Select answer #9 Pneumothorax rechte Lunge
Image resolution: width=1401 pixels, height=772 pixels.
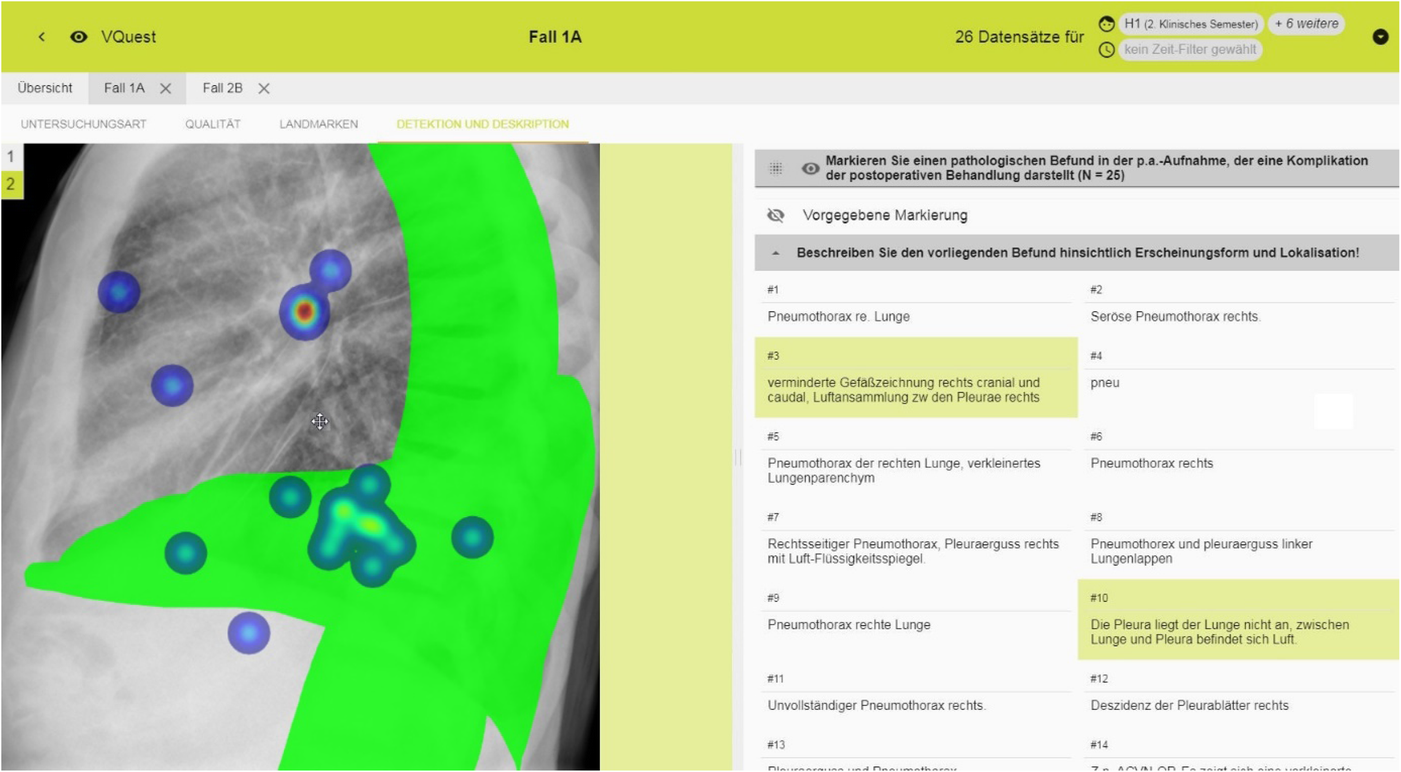pyautogui.click(x=916, y=620)
